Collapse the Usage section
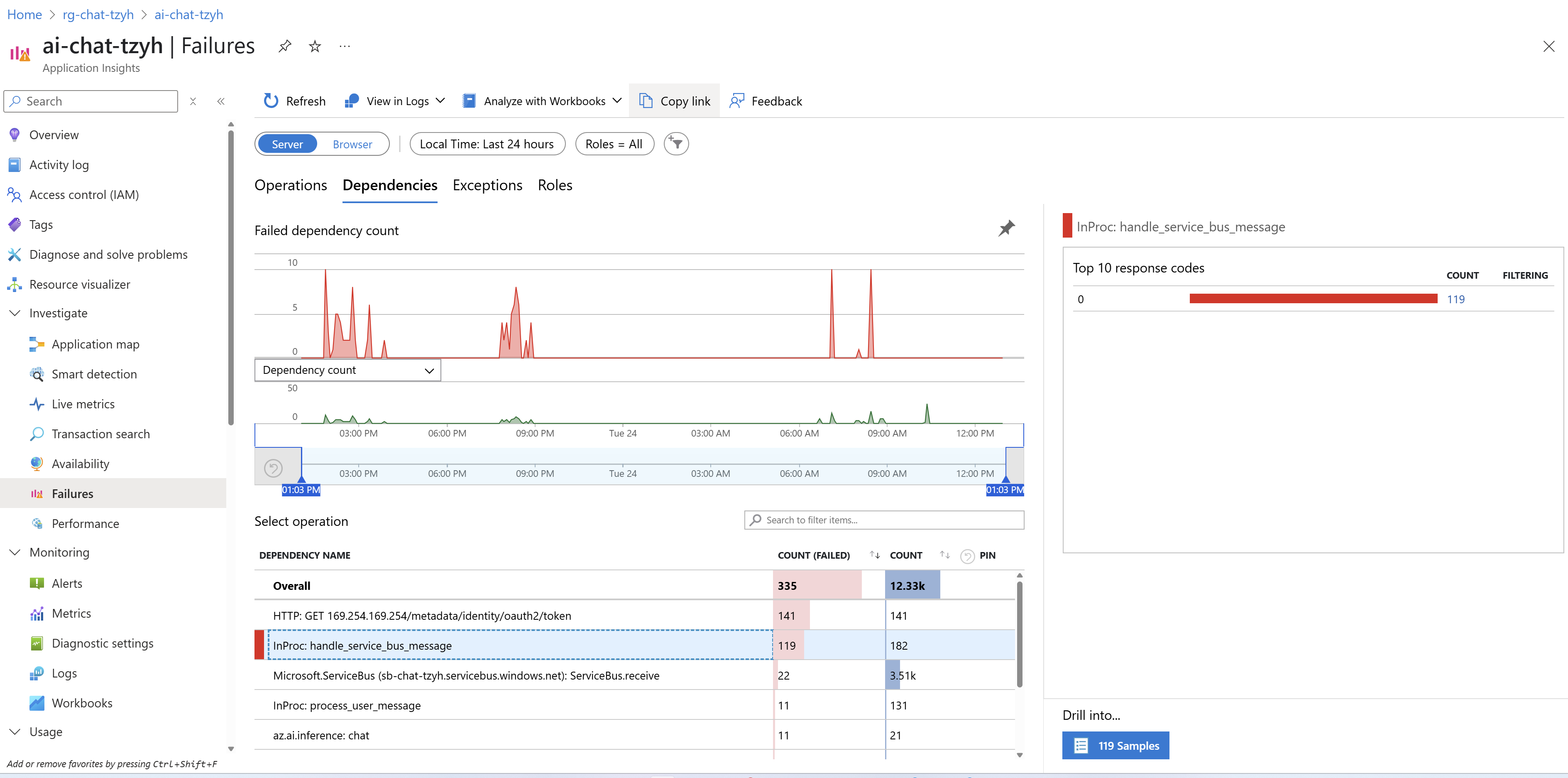 tap(15, 731)
